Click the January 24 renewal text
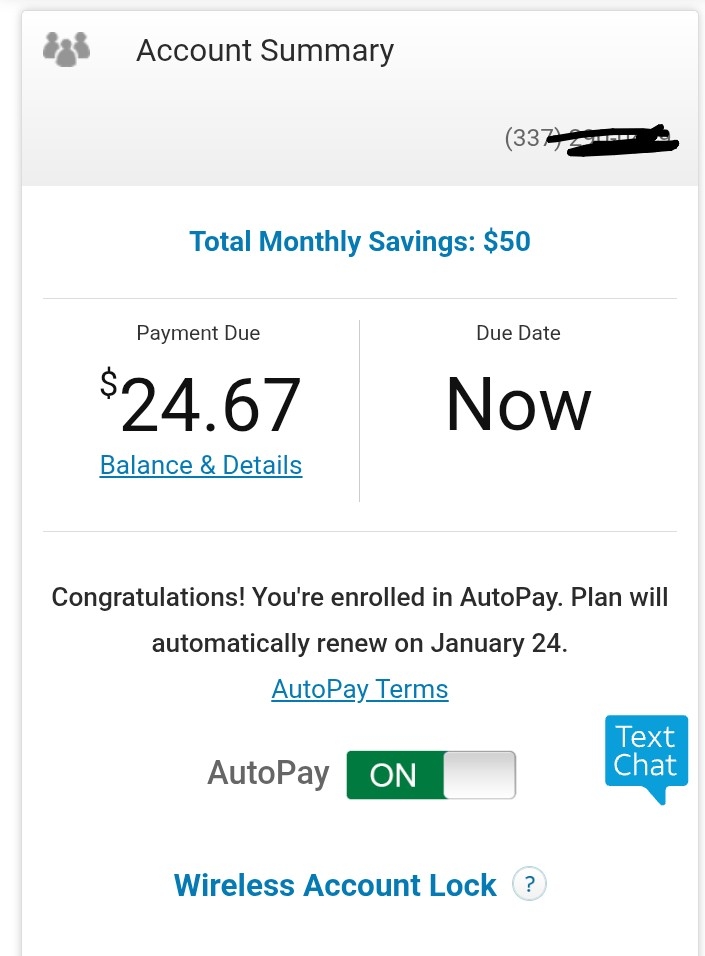 pyautogui.click(x=497, y=644)
